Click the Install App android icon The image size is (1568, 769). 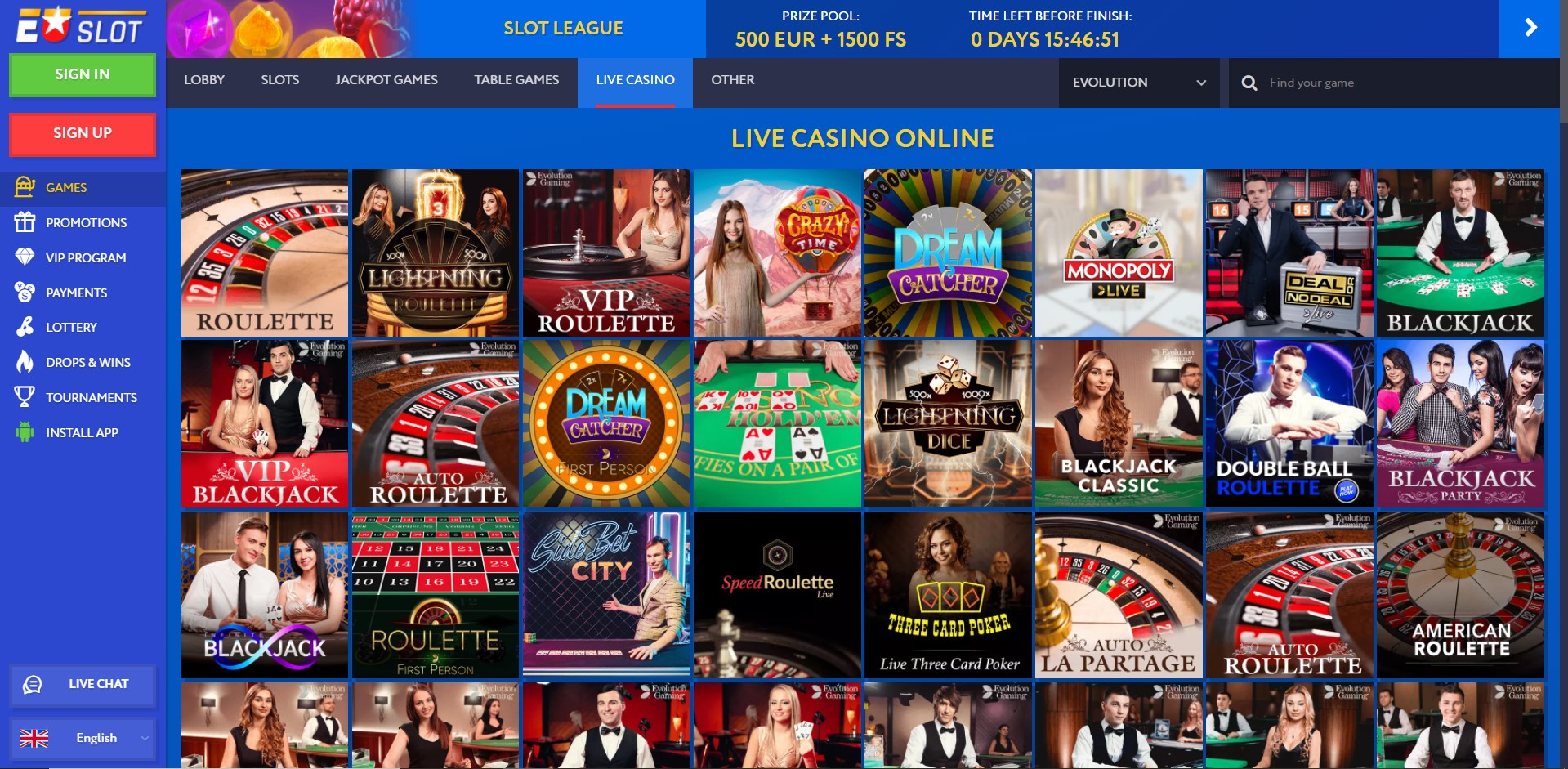(25, 432)
